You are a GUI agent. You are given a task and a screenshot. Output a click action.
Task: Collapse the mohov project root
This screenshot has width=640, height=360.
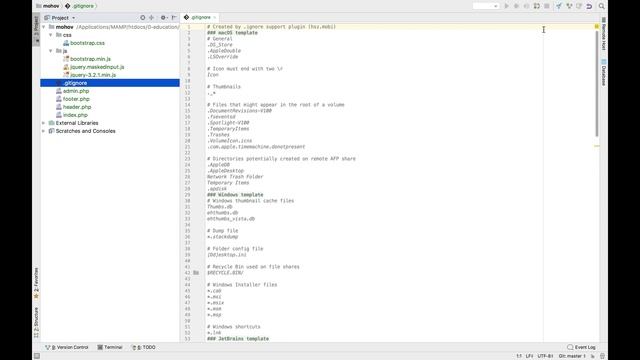coord(44,27)
